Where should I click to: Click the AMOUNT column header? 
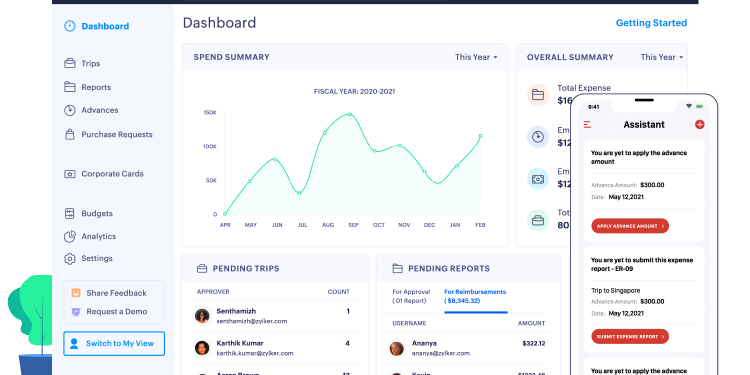(x=531, y=323)
